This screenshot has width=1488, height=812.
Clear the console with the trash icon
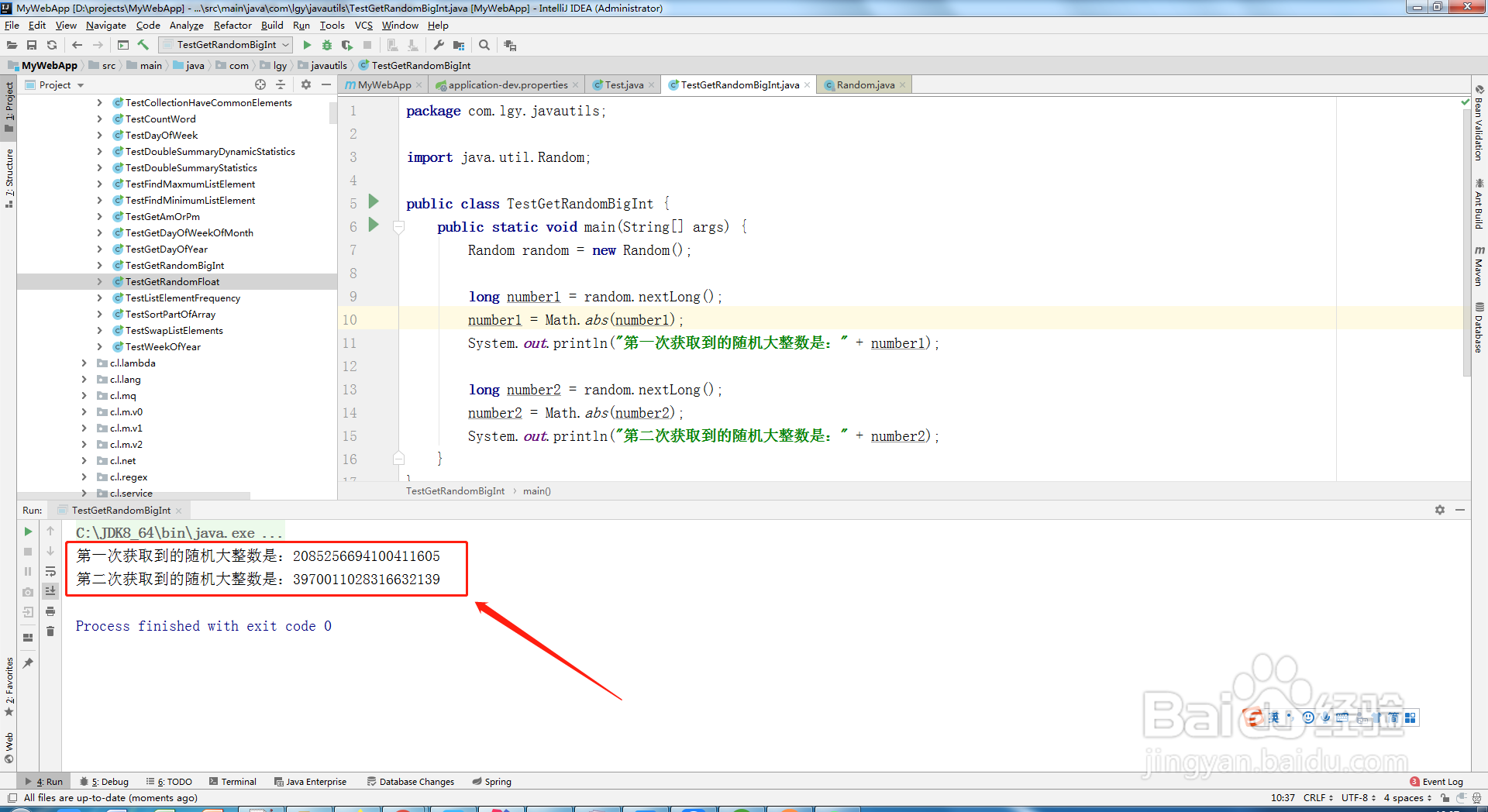[x=50, y=631]
